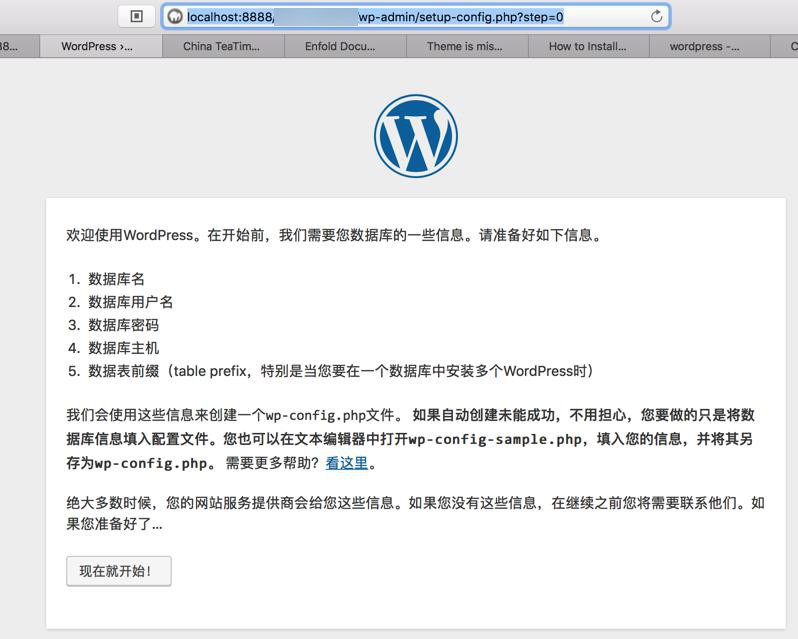Switch to the 'WordPress ›...' tab

[101, 46]
